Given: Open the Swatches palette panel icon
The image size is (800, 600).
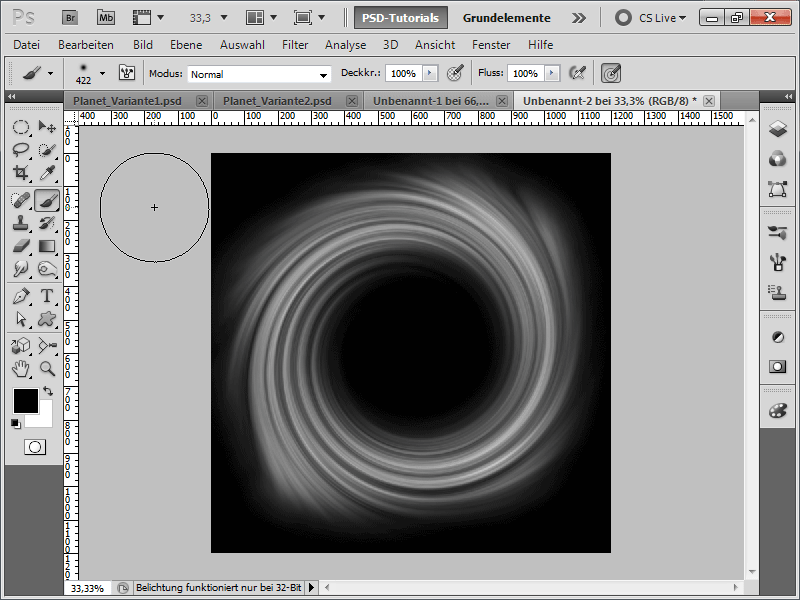Looking at the screenshot, I should [778, 411].
